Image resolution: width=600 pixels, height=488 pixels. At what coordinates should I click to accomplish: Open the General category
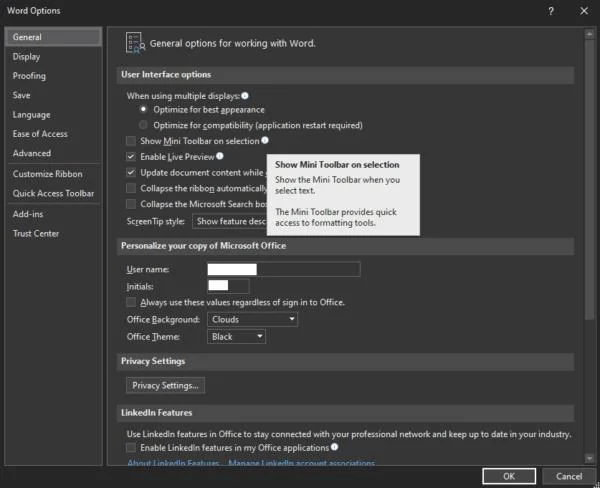[x=53, y=37]
